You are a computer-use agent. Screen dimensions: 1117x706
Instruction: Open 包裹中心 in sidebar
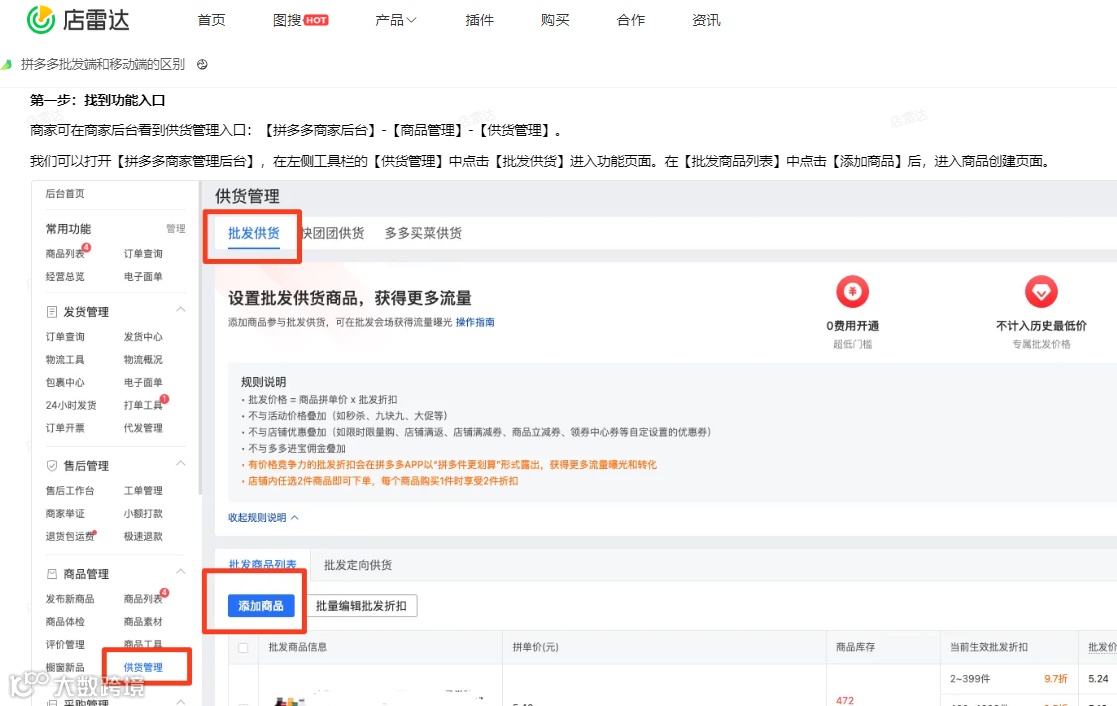pyautogui.click(x=65, y=382)
